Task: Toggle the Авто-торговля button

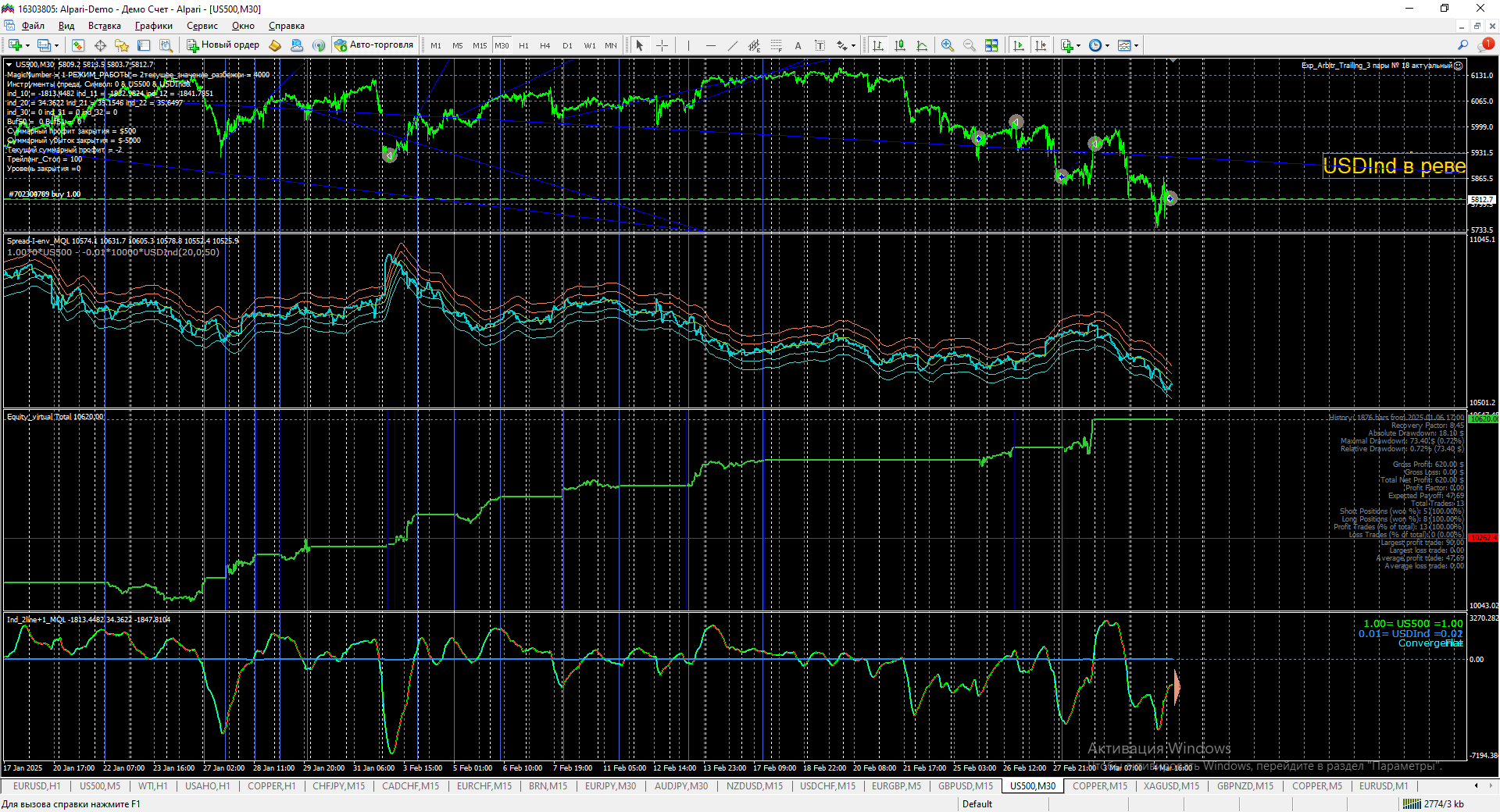Action: [x=374, y=45]
